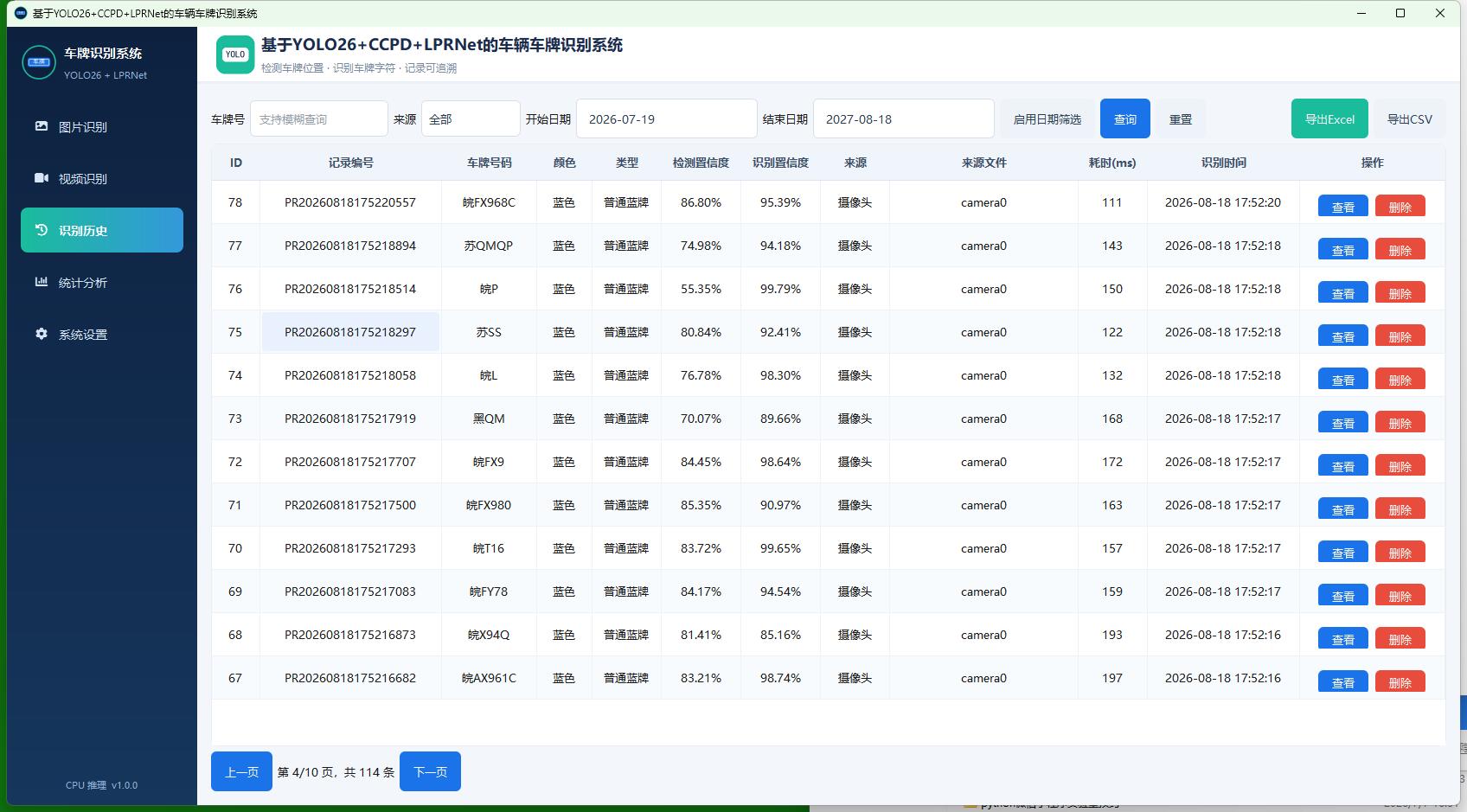Open 系统设置 from the sidebar
This screenshot has height=812, width=1467.
click(102, 334)
